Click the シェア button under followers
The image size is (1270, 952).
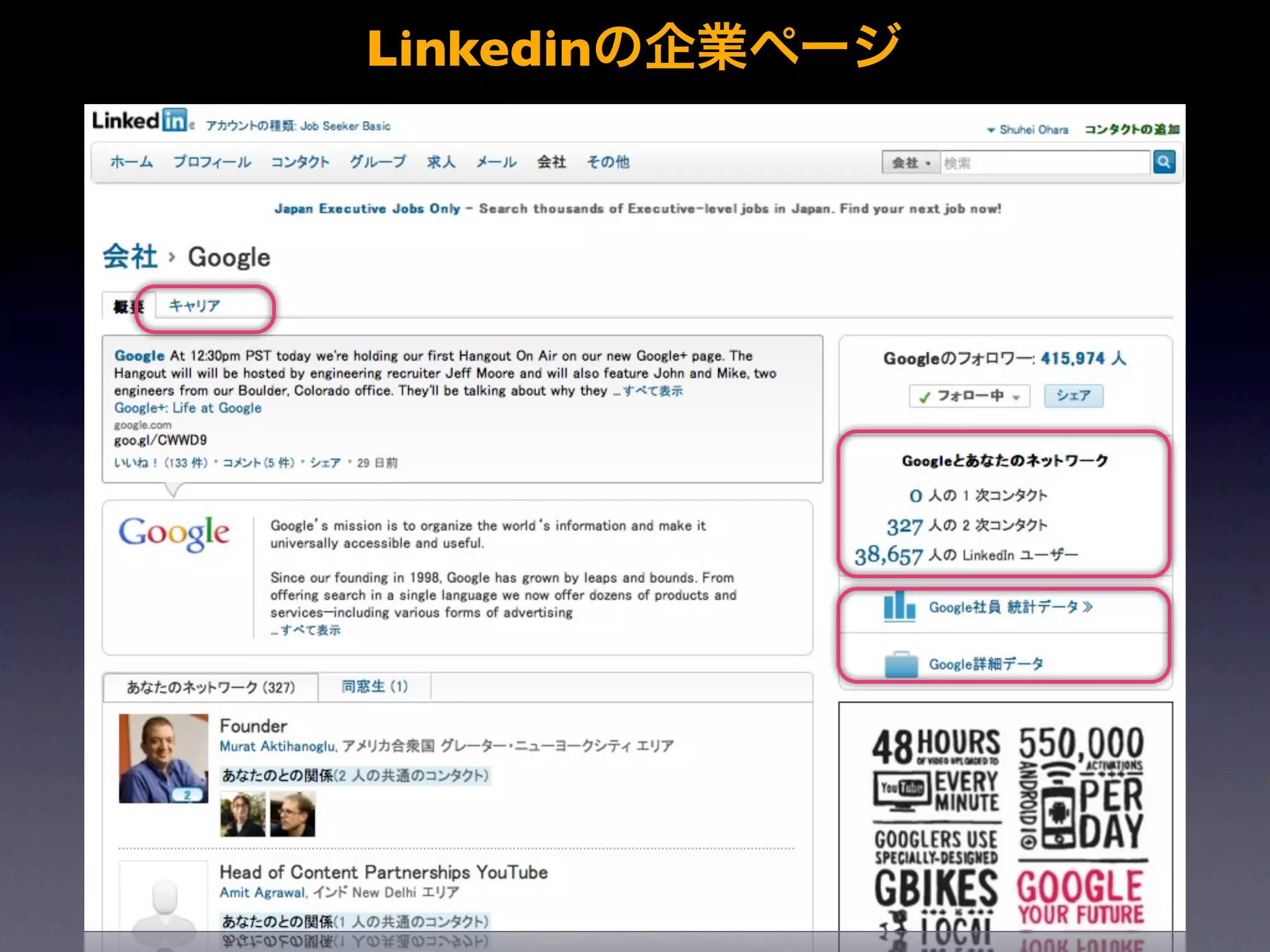point(1073,395)
